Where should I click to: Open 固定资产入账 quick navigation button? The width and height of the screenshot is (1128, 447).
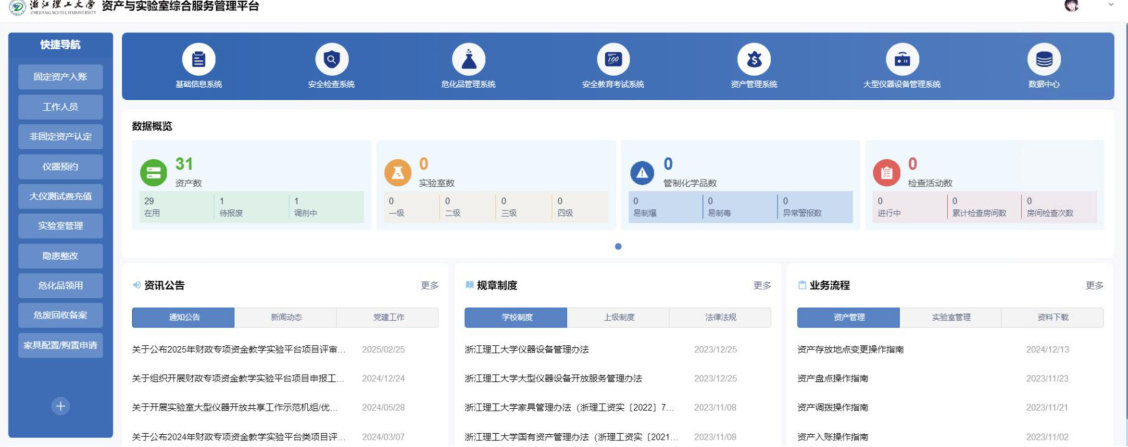click(x=60, y=77)
